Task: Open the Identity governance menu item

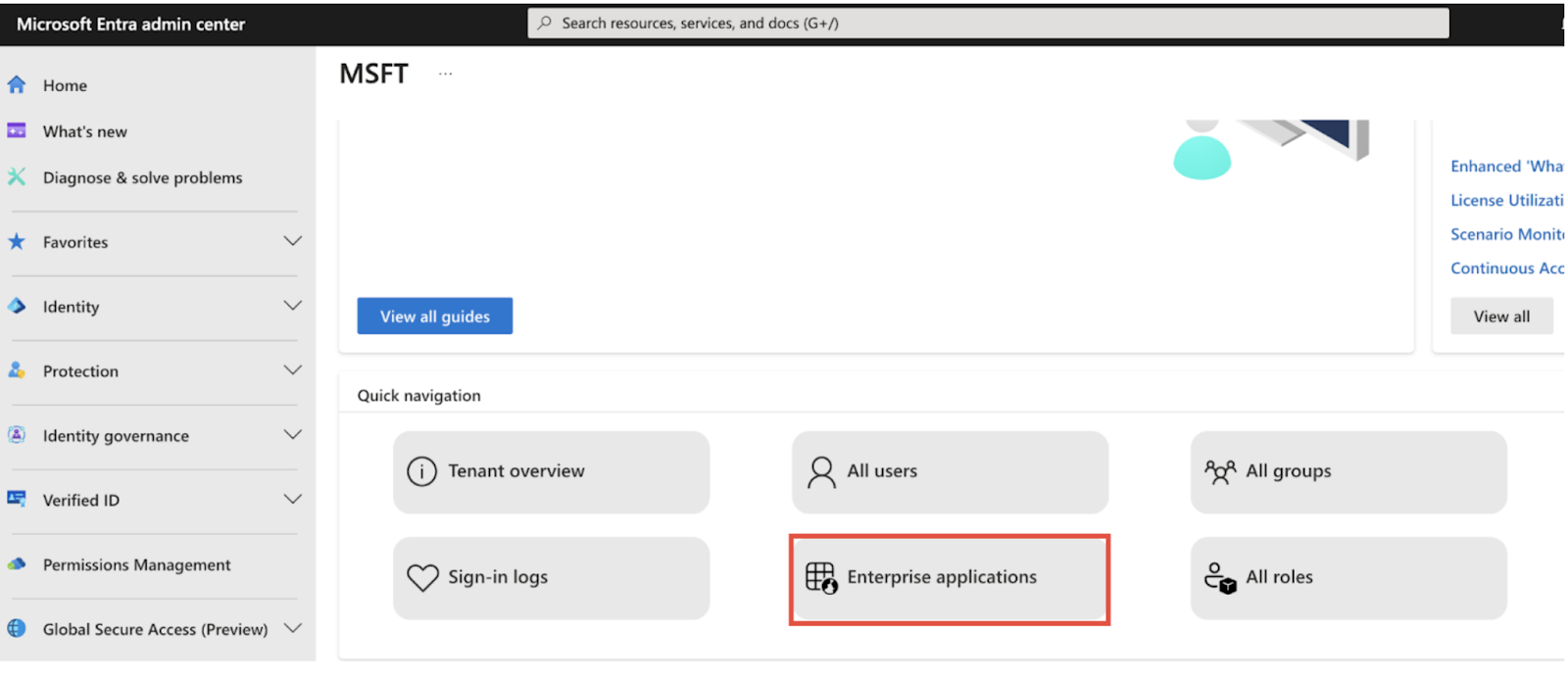Action: 116,436
